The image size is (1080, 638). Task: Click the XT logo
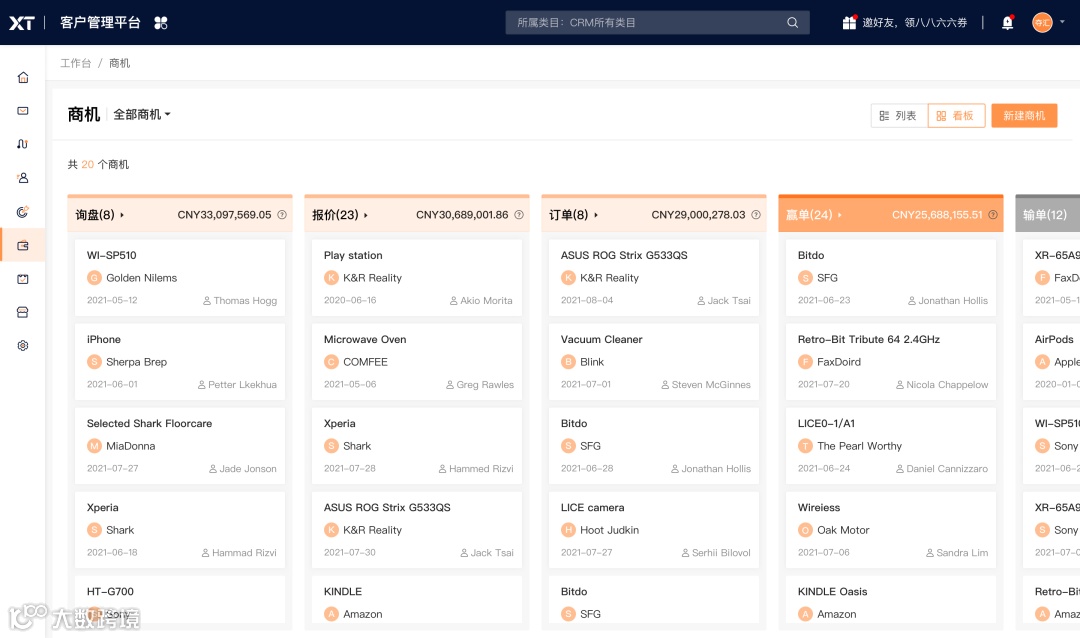[21, 23]
